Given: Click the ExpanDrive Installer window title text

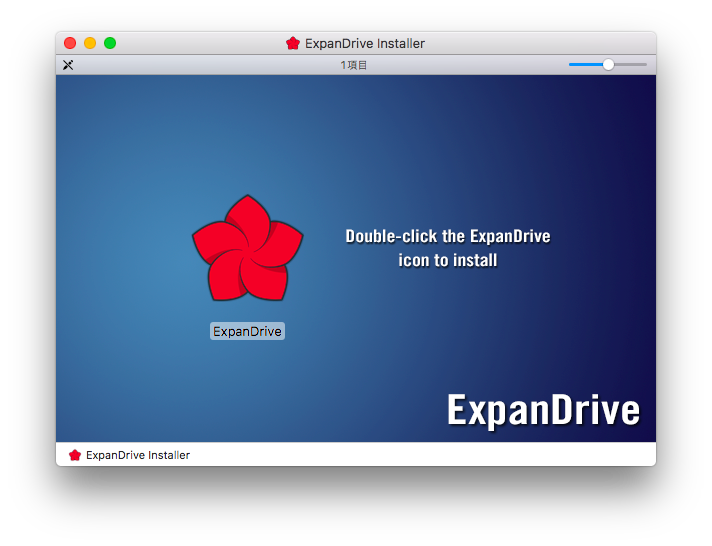Looking at the screenshot, I should pos(365,43).
